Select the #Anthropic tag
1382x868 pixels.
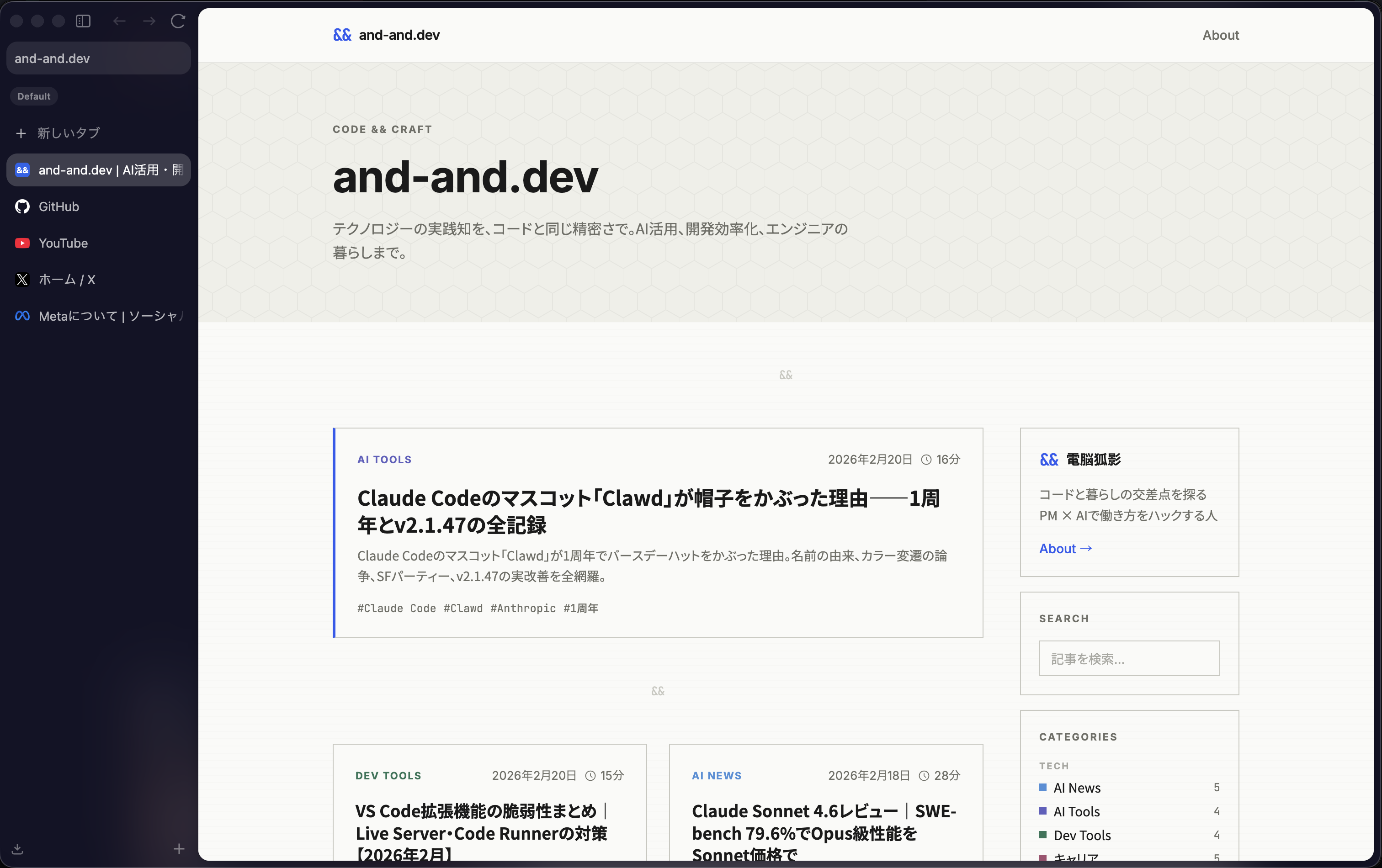[523, 608]
